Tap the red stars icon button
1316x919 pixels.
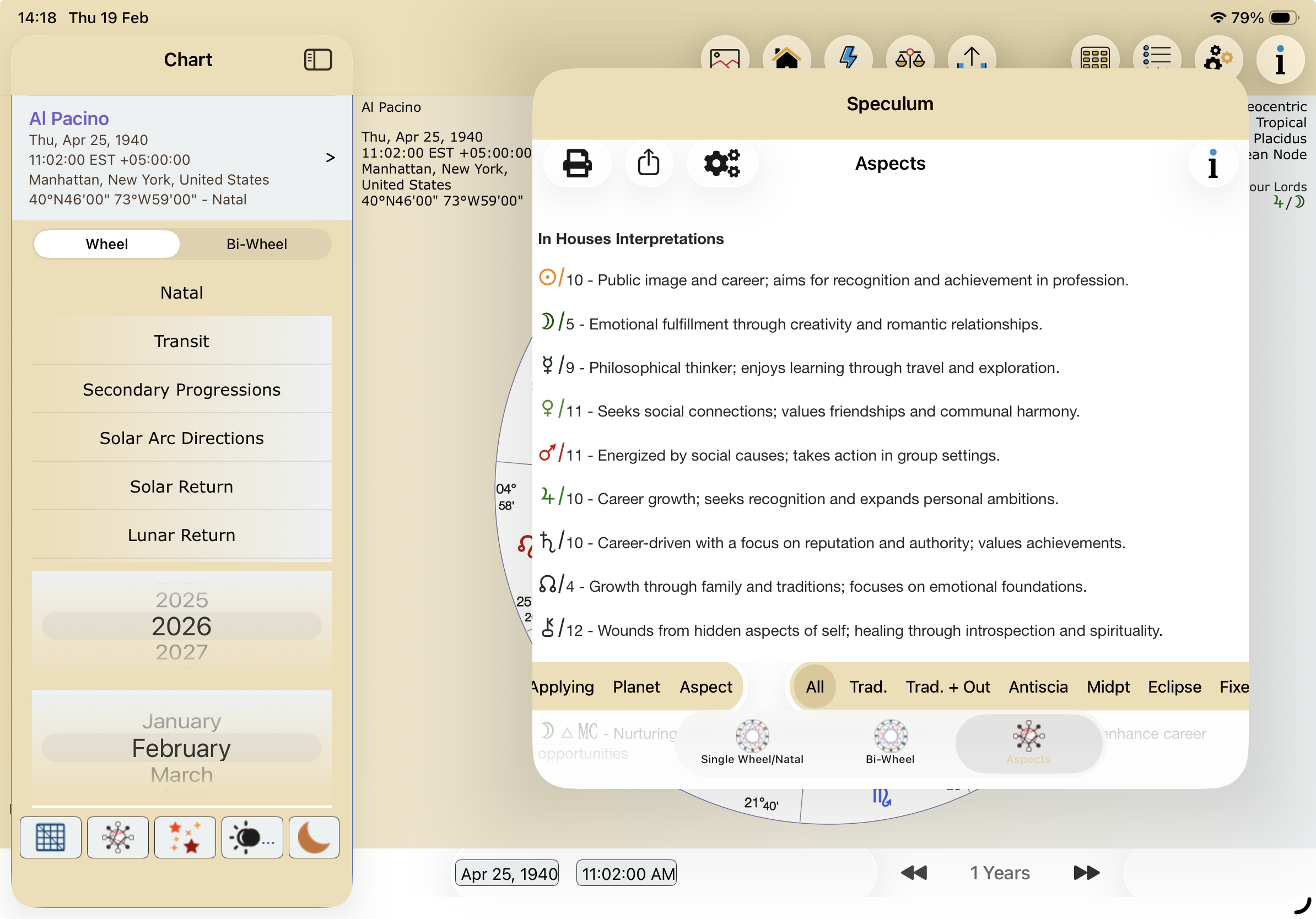coord(185,837)
